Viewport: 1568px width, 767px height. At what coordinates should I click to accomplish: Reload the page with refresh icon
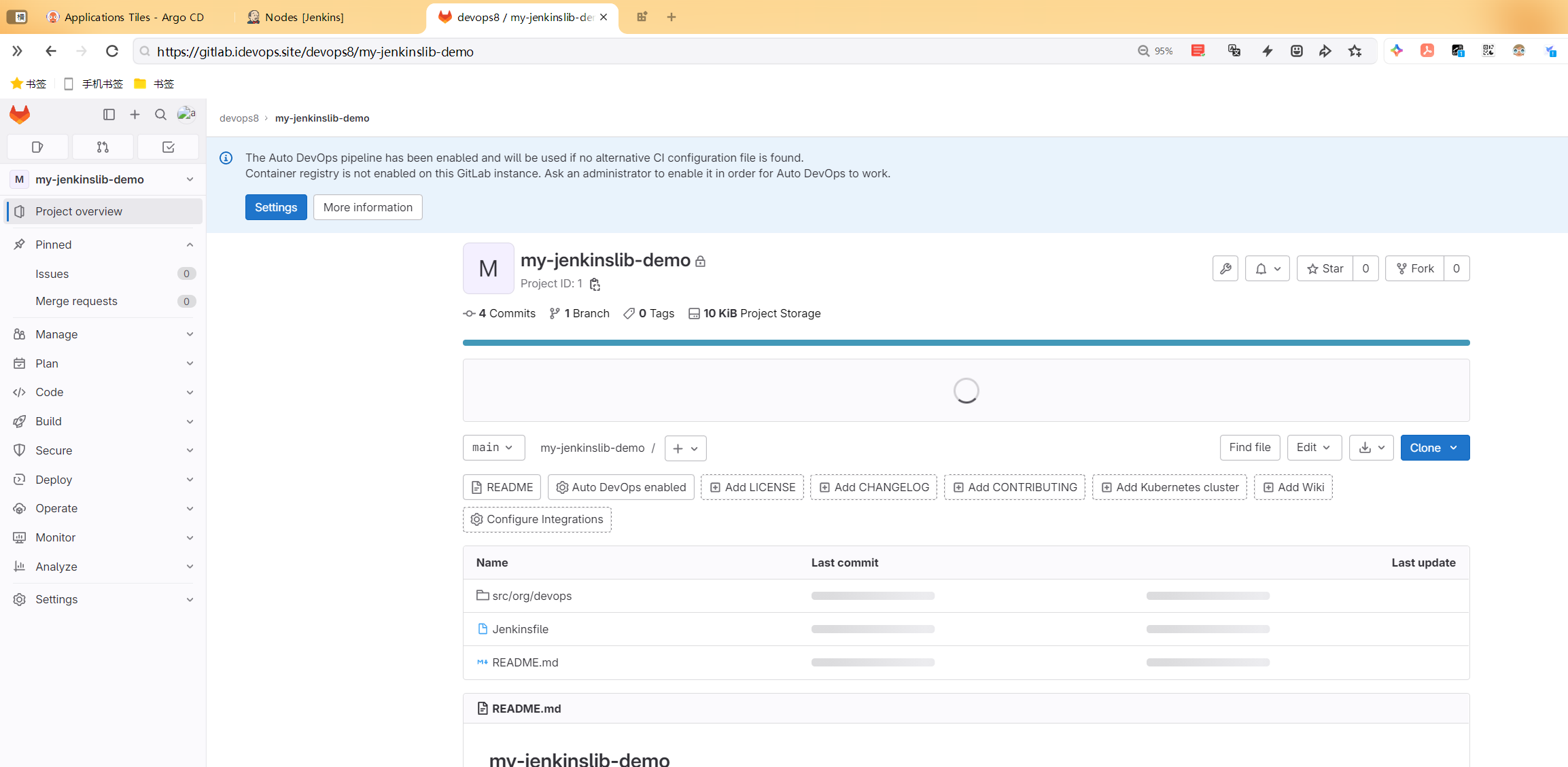(112, 51)
